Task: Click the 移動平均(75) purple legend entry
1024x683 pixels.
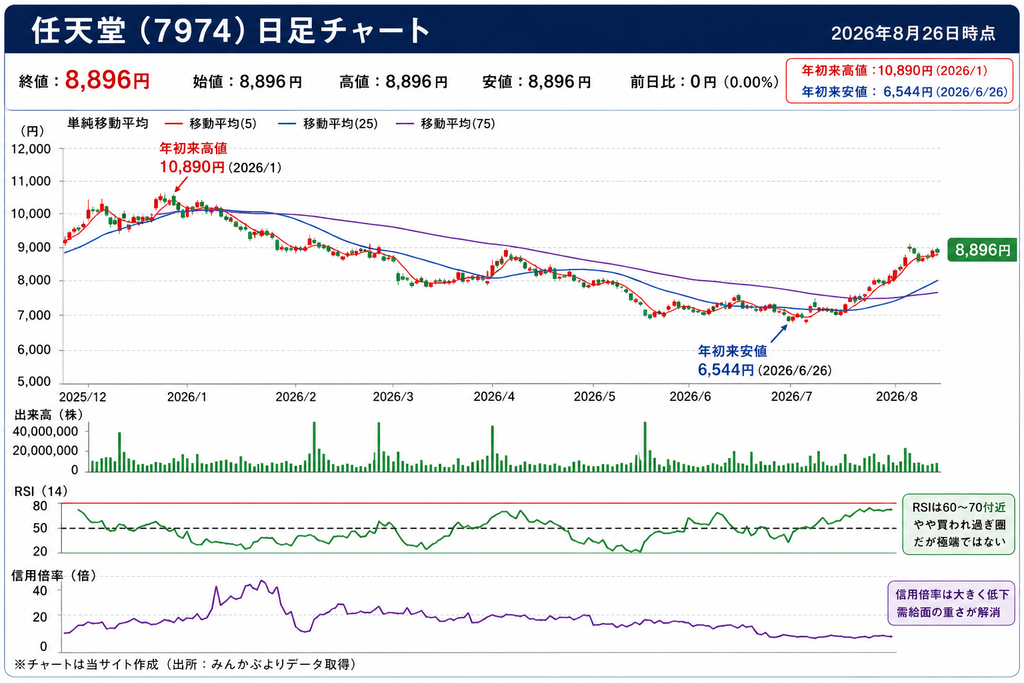Action: (445, 123)
